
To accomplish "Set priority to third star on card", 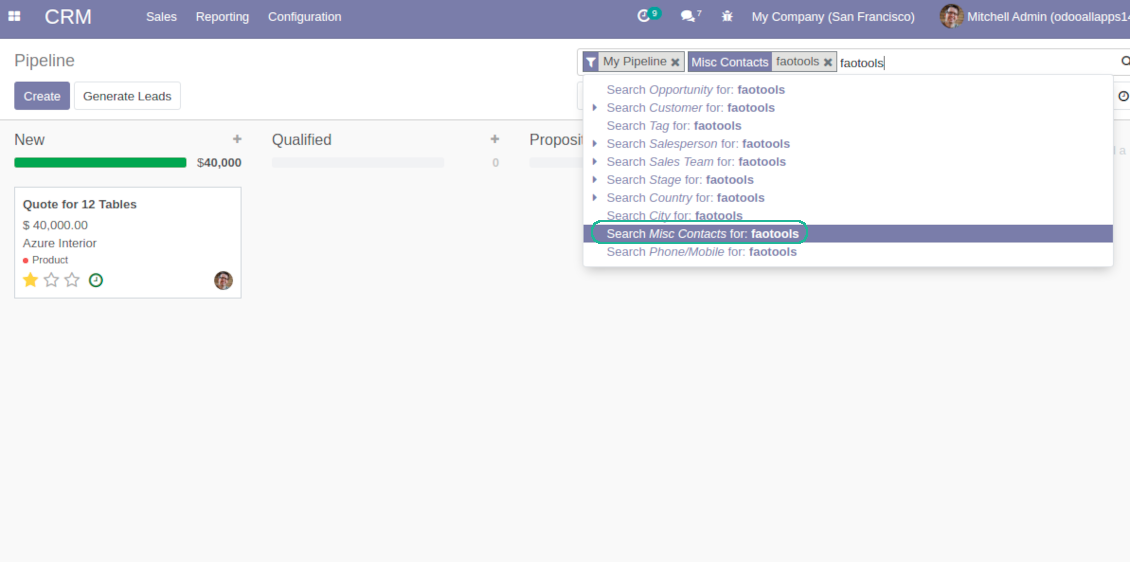I will pyautogui.click(x=72, y=280).
